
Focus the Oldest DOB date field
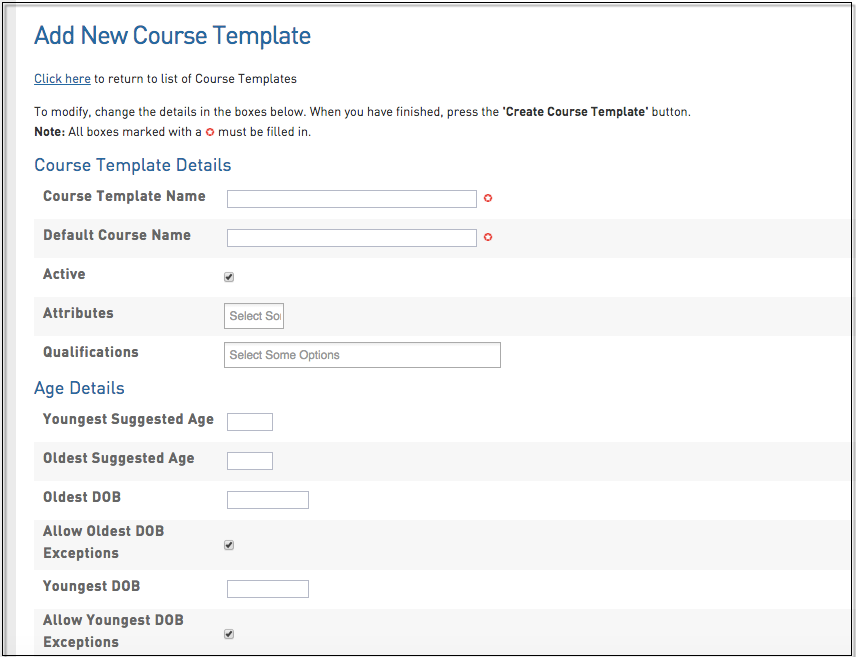point(268,500)
